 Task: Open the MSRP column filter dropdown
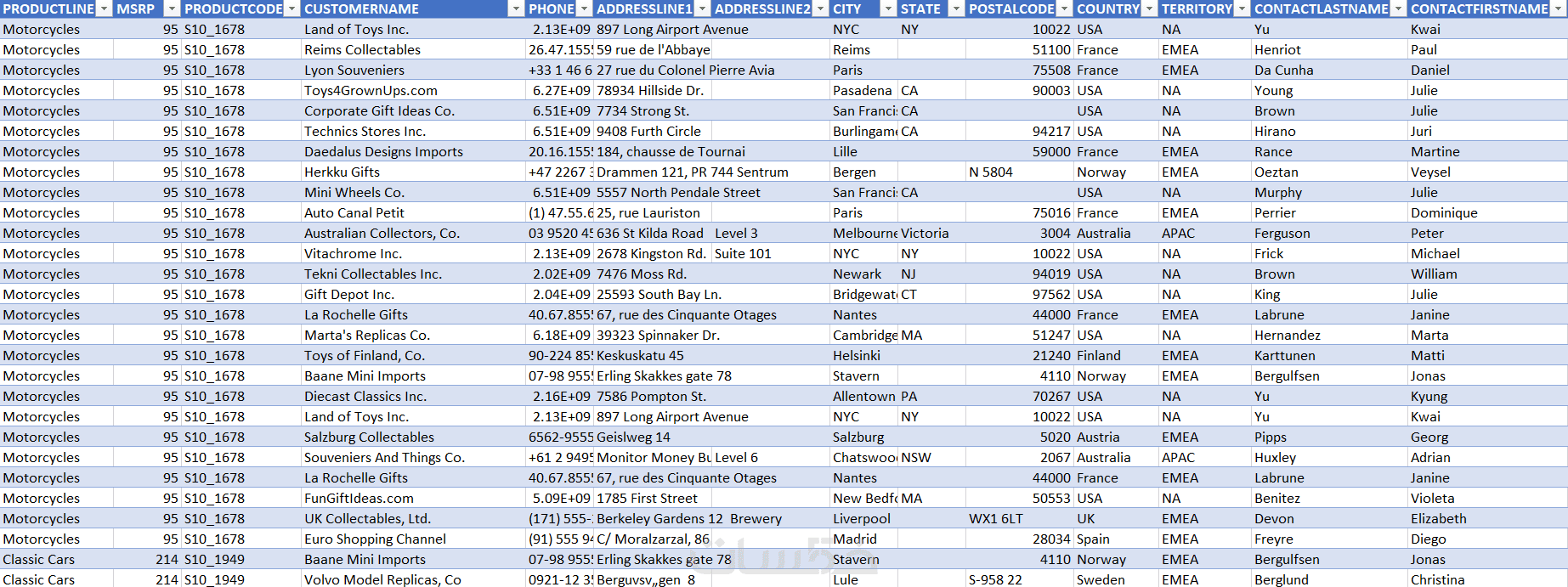172,8
